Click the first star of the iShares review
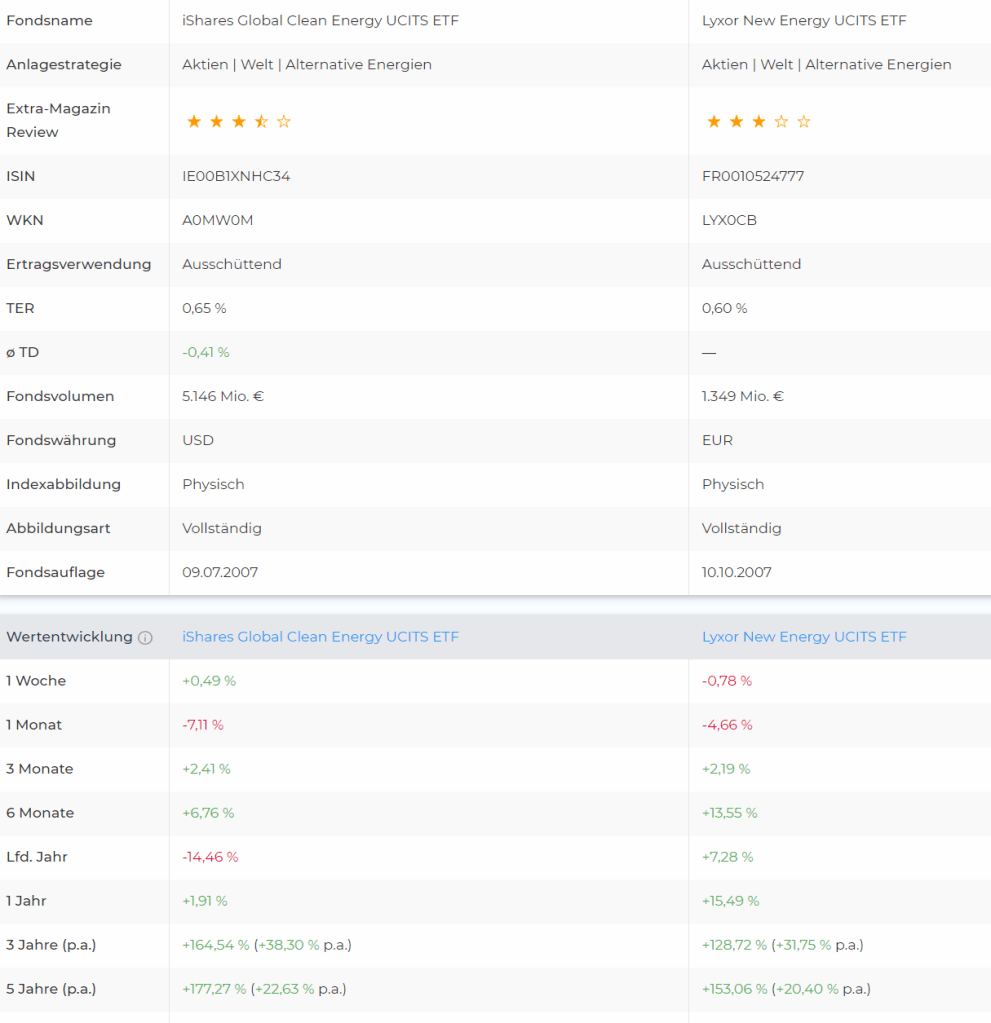Screen dimensions: 991x1023 pyautogui.click(x=194, y=122)
